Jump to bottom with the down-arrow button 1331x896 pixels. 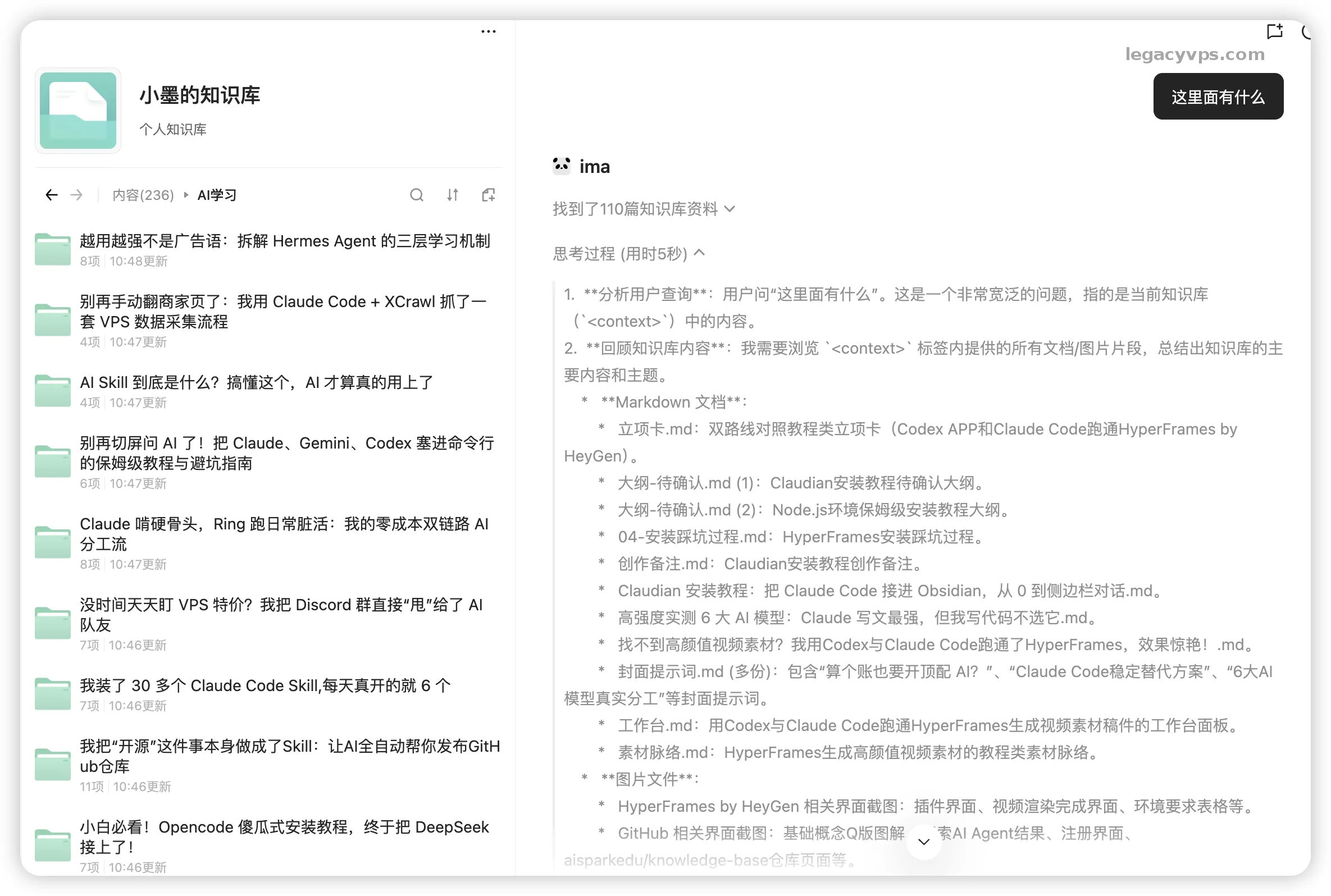923,841
